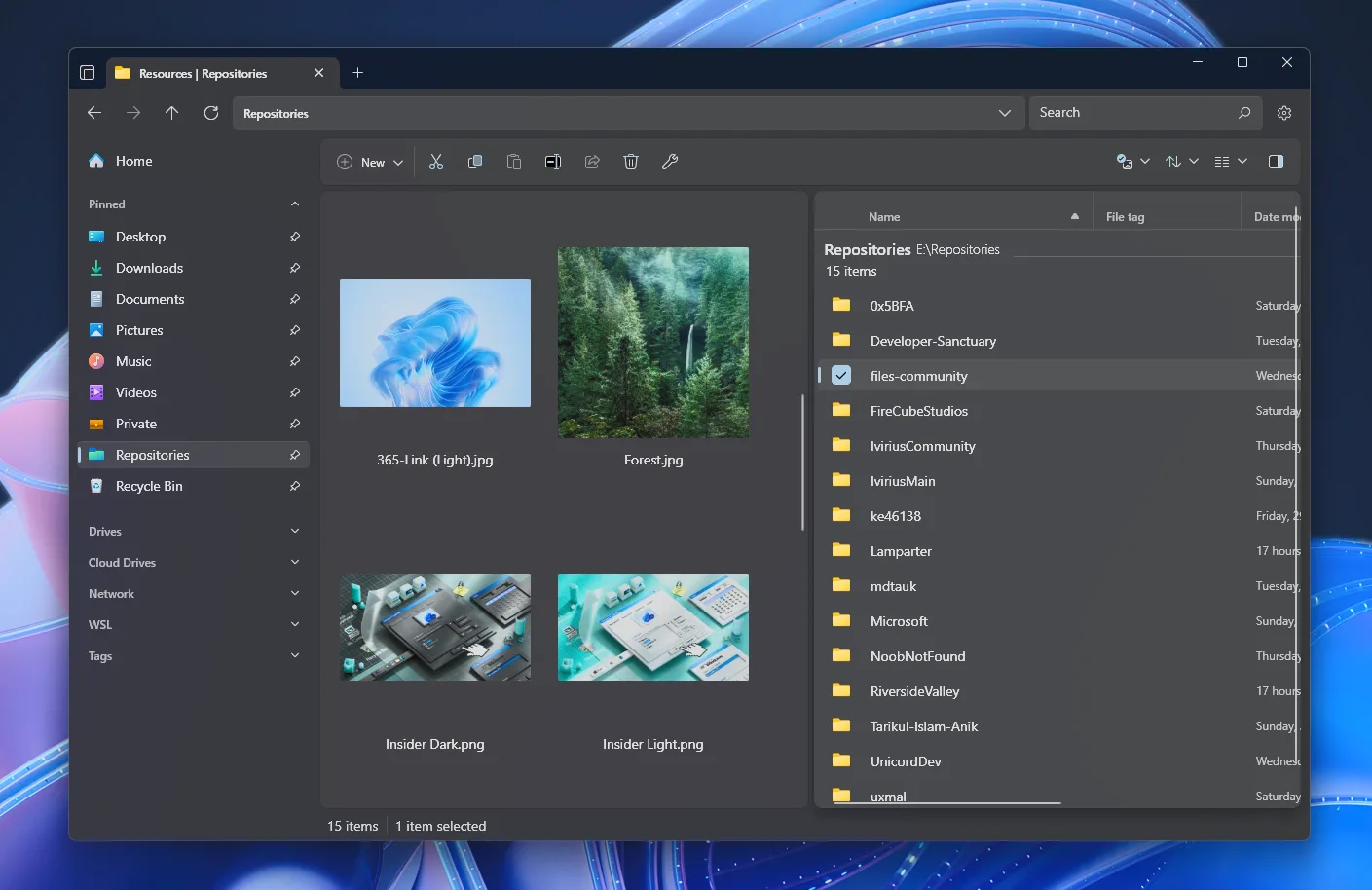Click the vertical tabs icon left of the tab
The width and height of the screenshot is (1372, 890).
[x=87, y=73]
